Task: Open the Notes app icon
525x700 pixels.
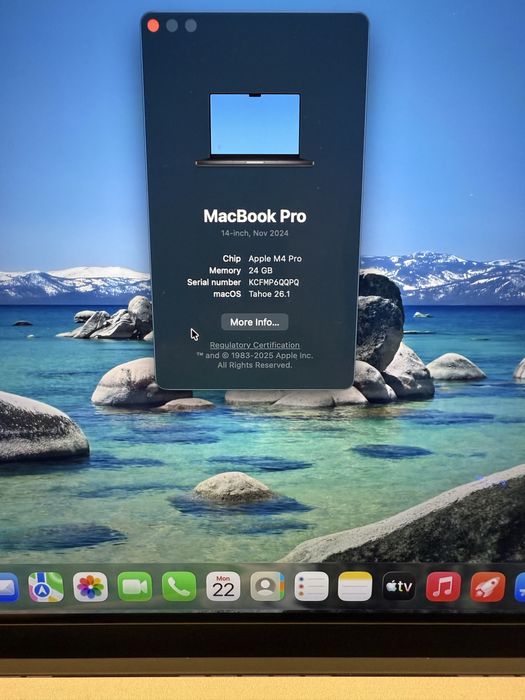Action: [355, 587]
